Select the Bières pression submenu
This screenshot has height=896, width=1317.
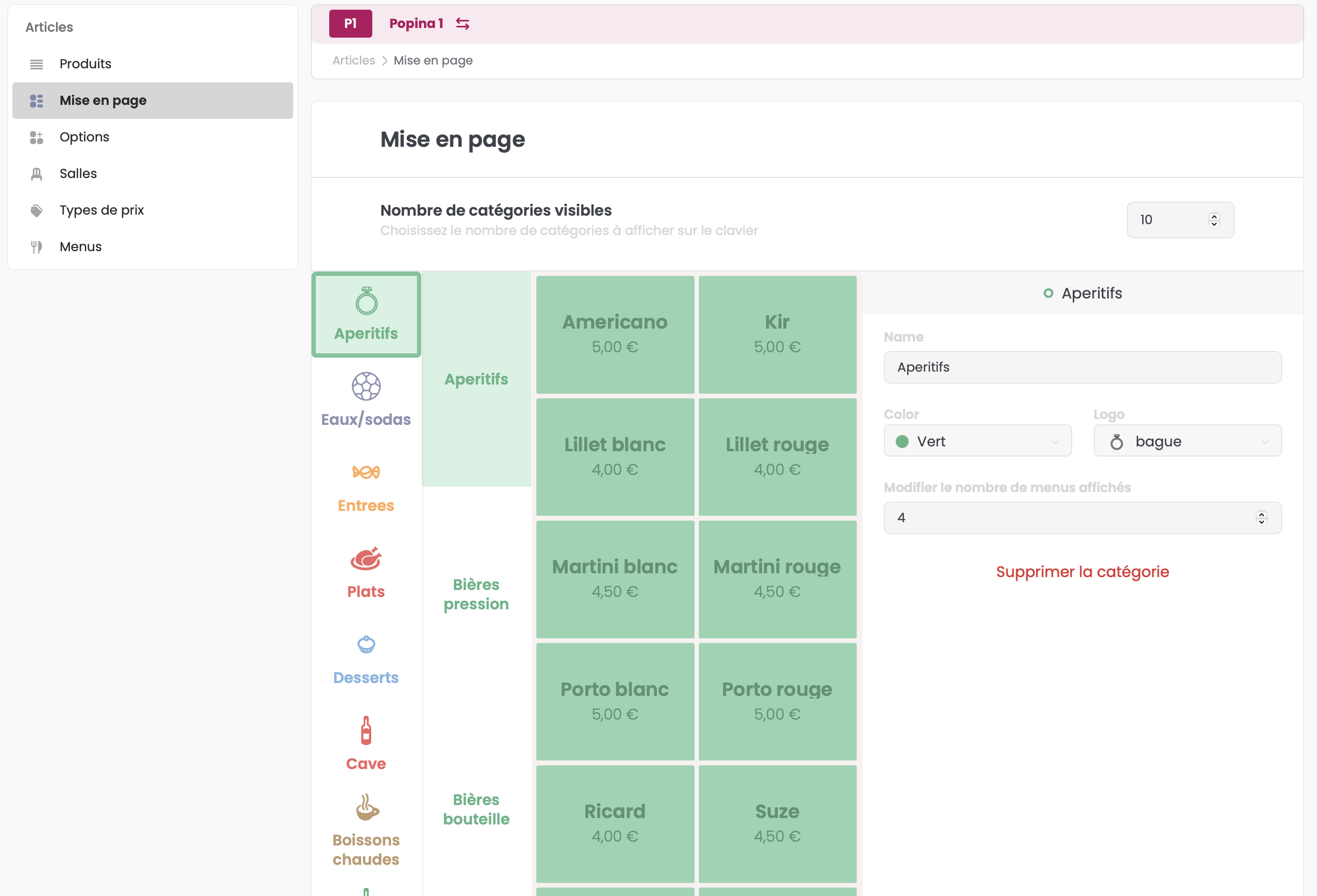click(476, 594)
